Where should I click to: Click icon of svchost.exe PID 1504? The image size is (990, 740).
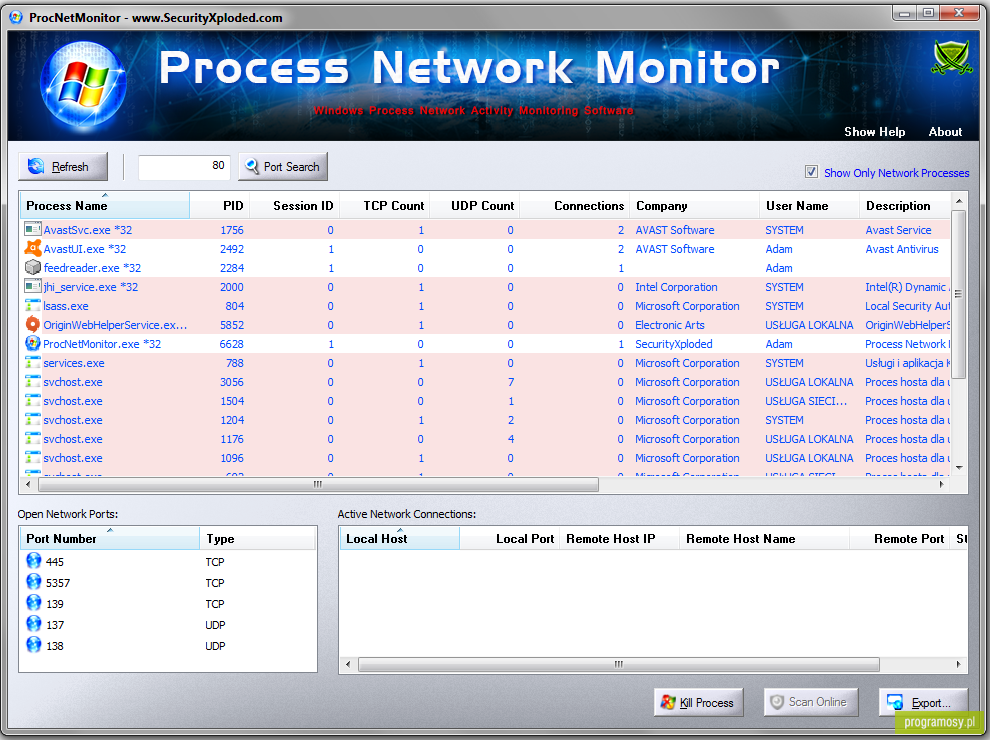(33, 400)
